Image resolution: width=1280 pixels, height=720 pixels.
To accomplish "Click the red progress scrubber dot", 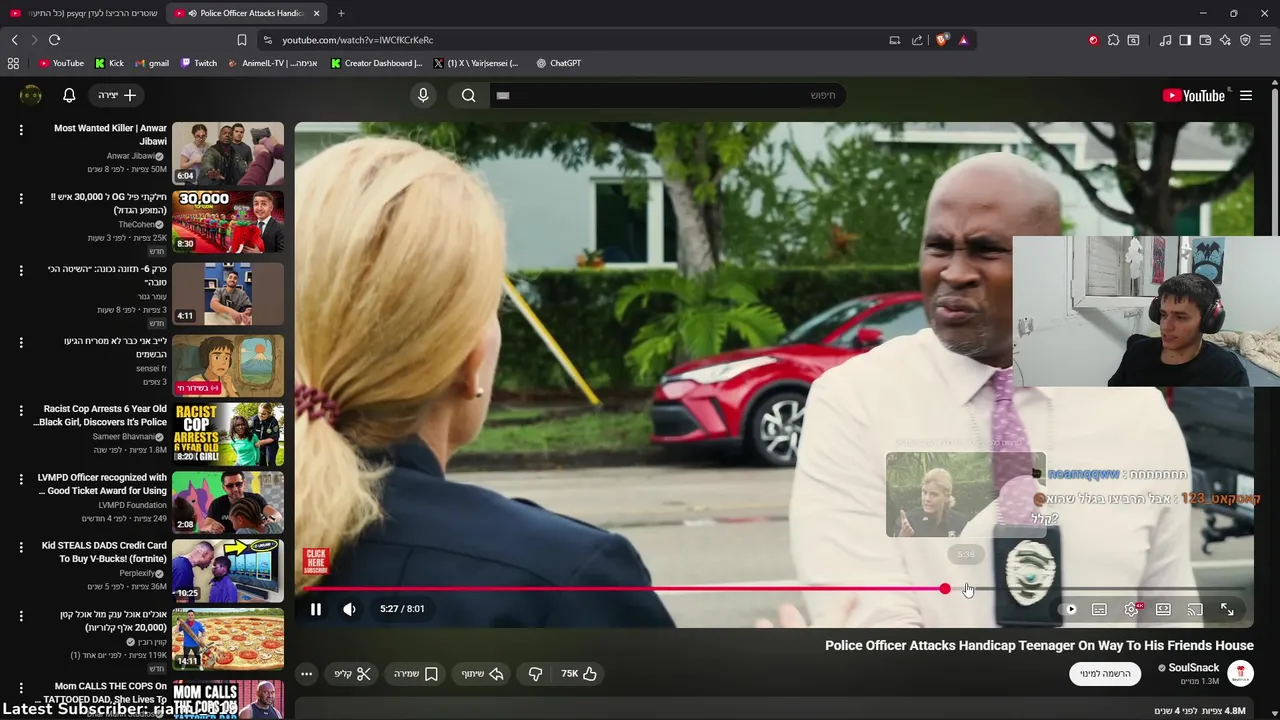I will point(945,589).
